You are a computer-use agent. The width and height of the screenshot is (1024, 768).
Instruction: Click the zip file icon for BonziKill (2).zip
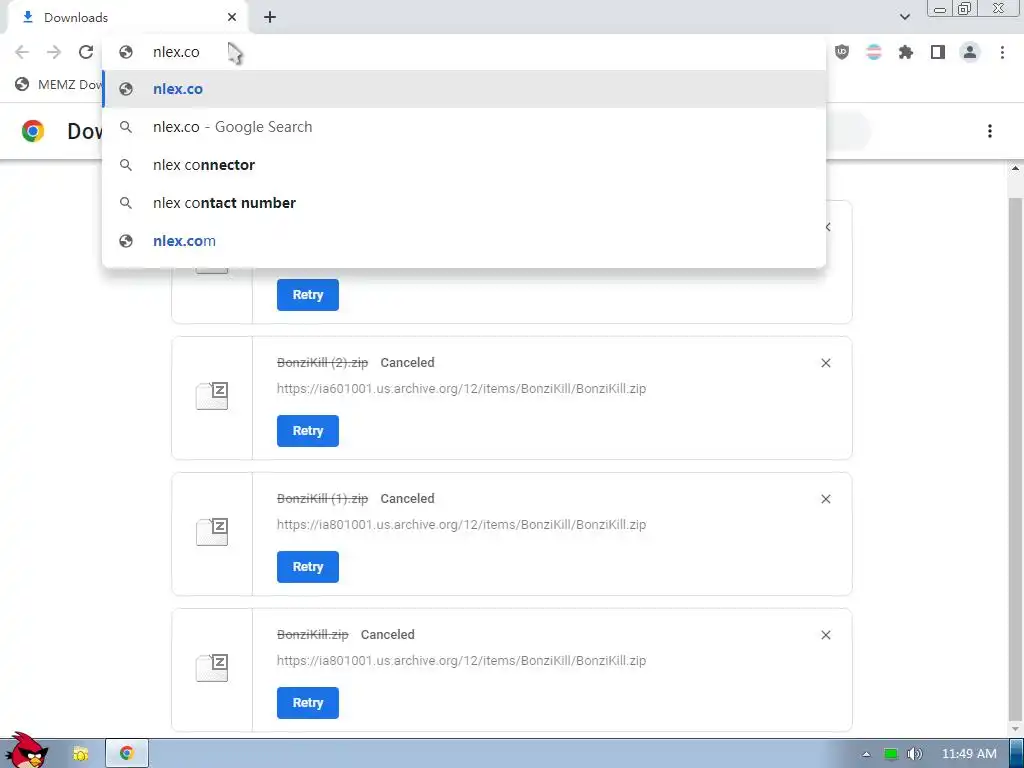(212, 396)
